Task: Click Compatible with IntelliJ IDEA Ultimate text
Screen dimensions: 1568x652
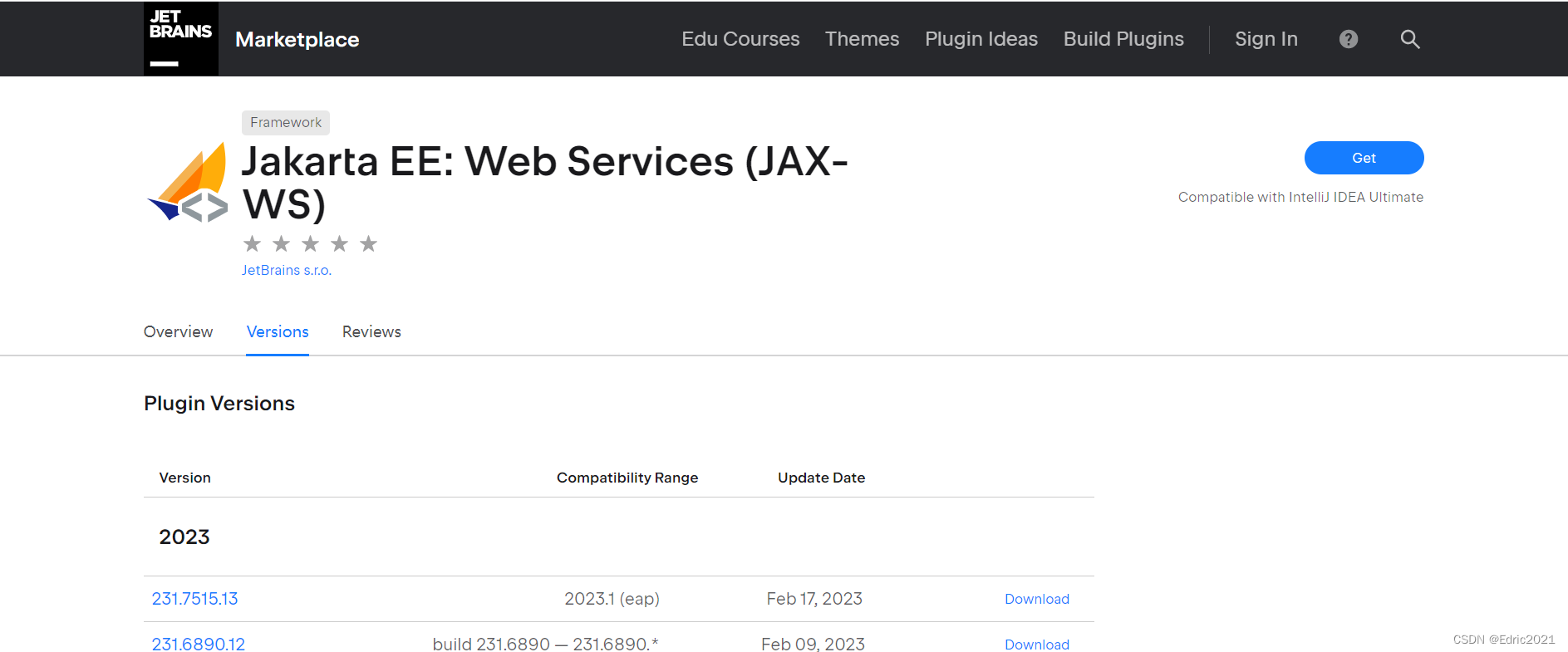Action: [1300, 197]
